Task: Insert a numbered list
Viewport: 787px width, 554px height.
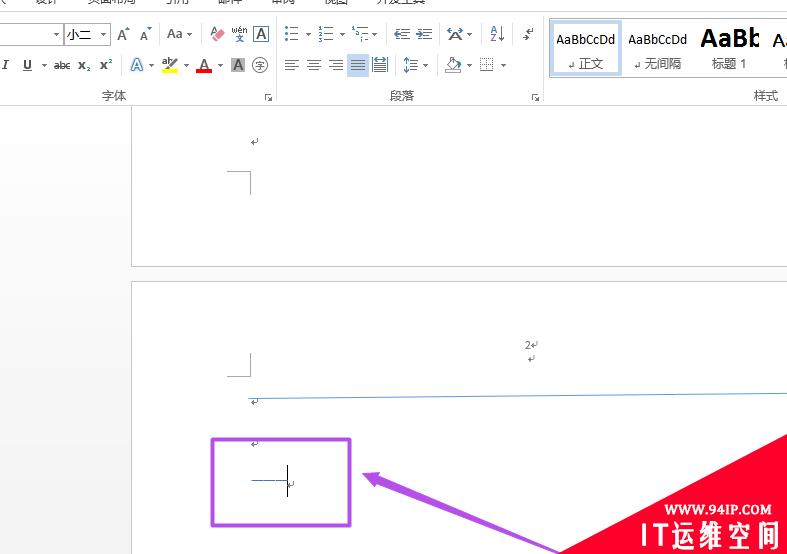Action: tap(326, 34)
